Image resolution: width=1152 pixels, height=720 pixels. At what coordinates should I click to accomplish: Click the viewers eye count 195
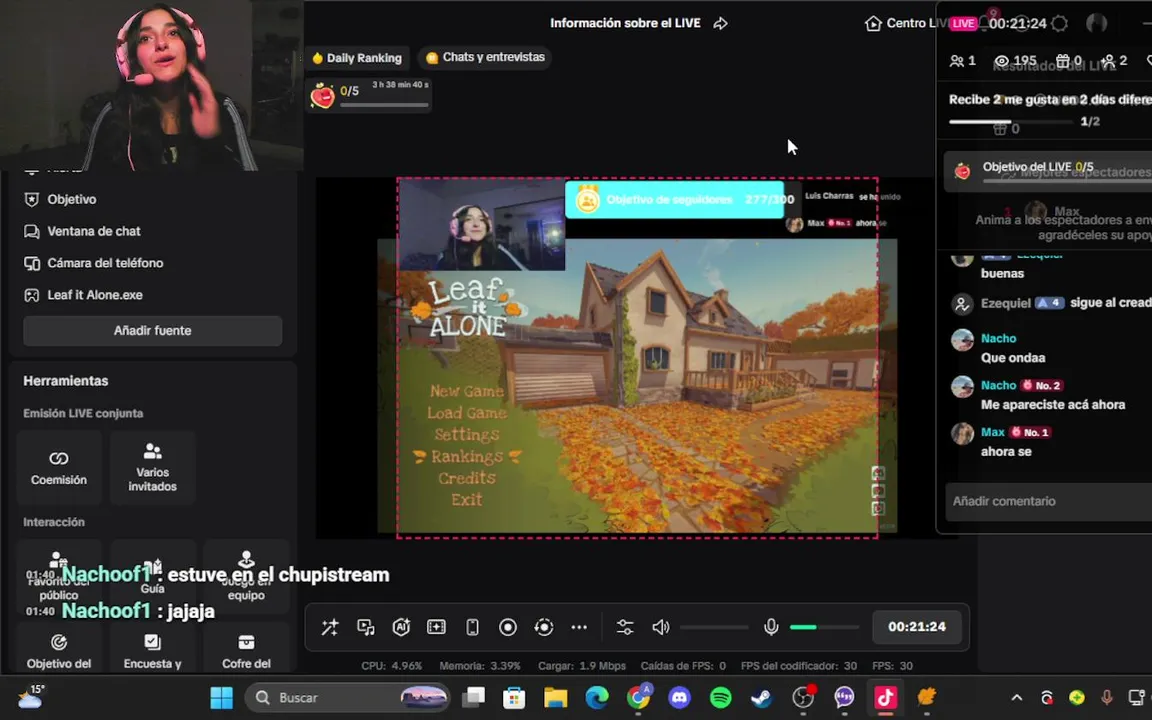[1015, 61]
